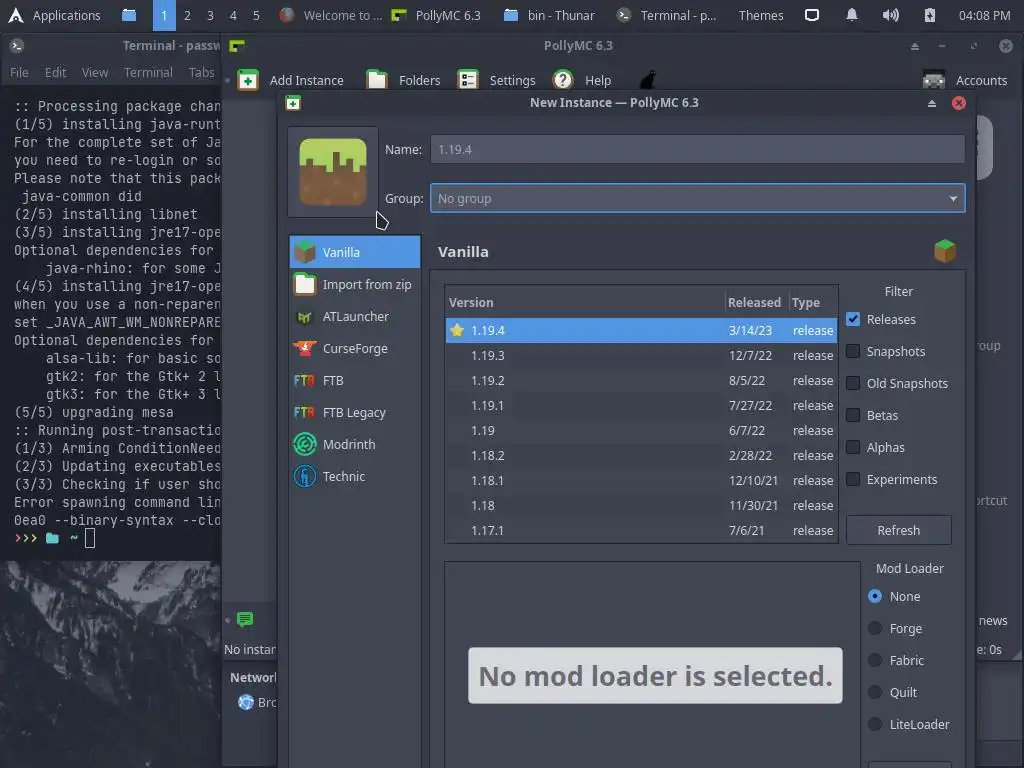Viewport: 1024px width, 768px height.
Task: Click the green news chat icon
Action: [x=245, y=619]
